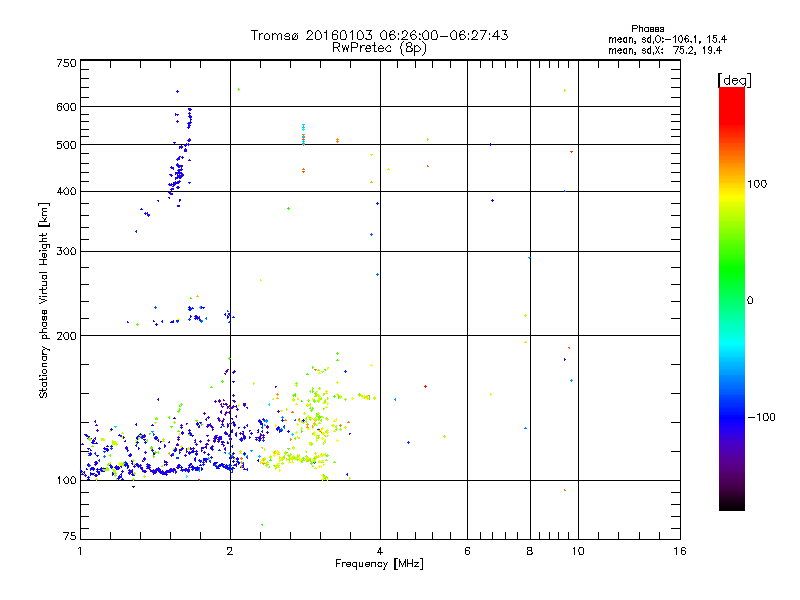Click the '4' x-axis tick label
Screen dimensions: 800x600
[x=380, y=551]
